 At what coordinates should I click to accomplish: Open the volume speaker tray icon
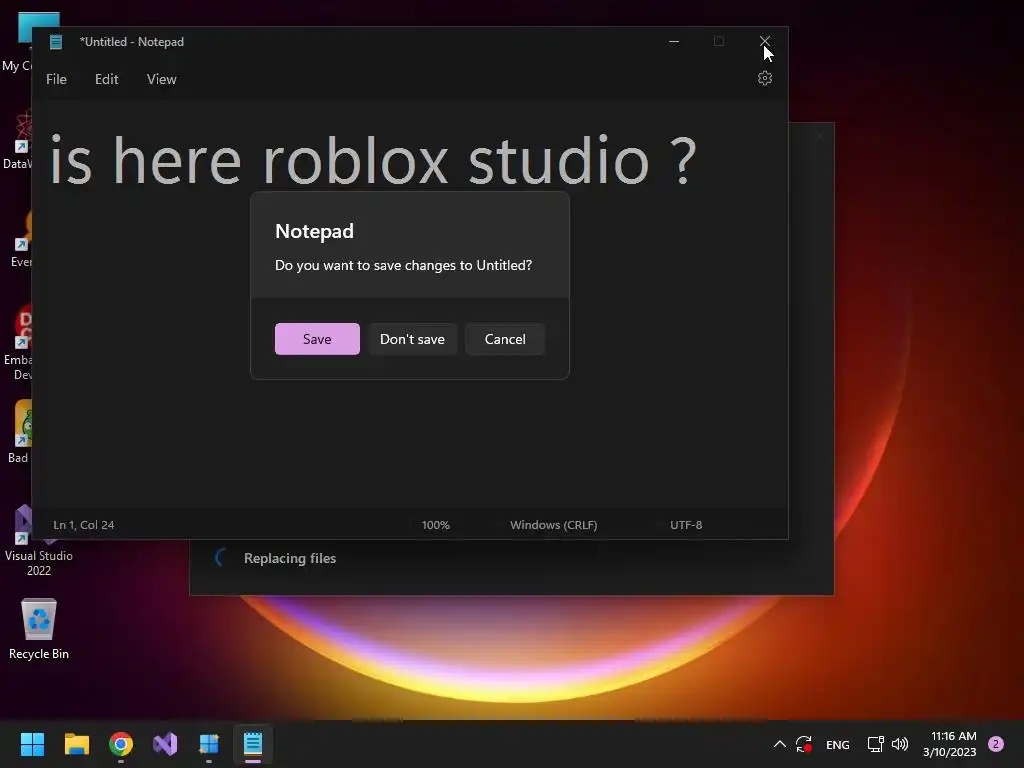pos(900,744)
